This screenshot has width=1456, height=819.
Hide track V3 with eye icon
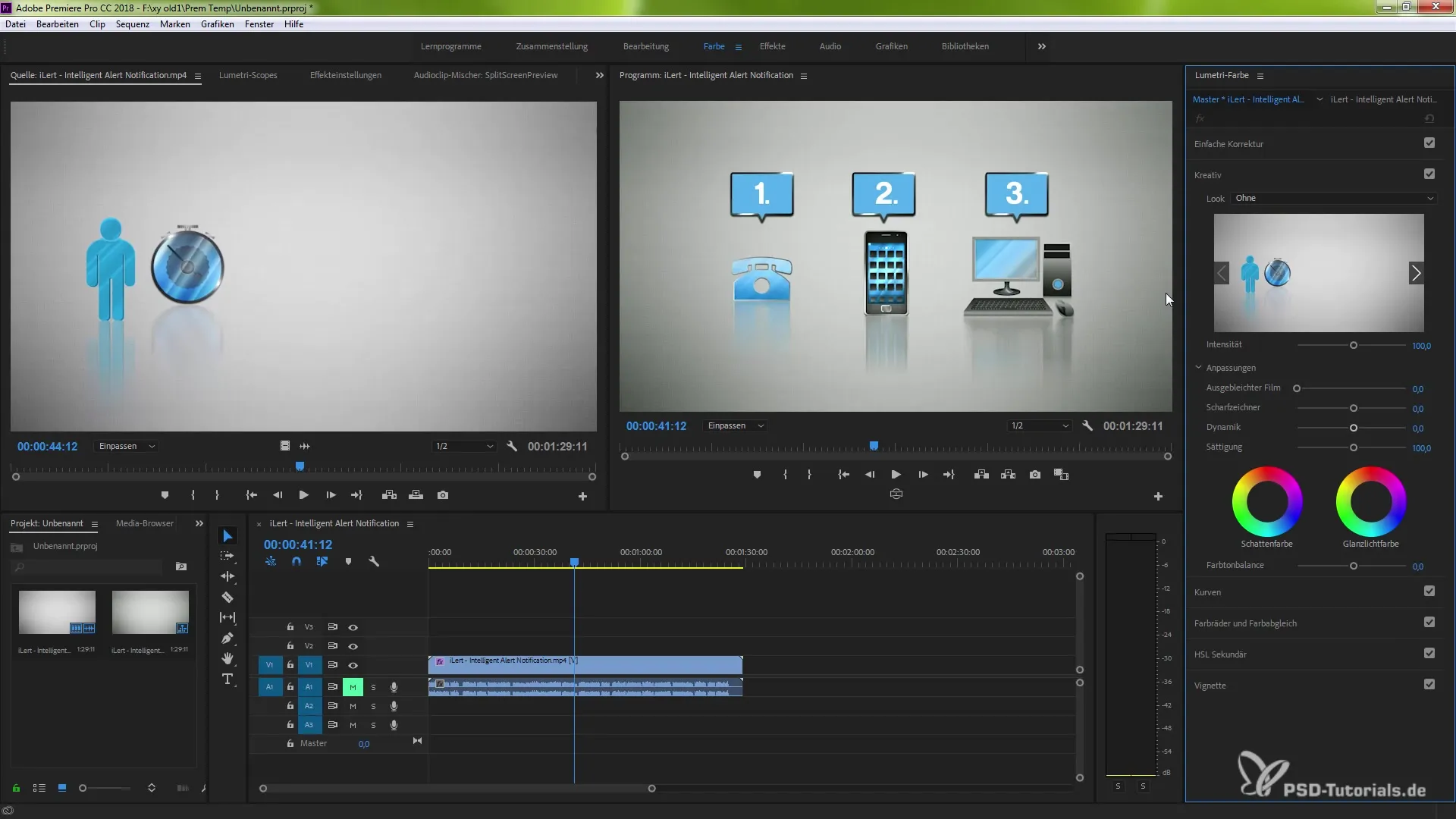click(x=353, y=628)
